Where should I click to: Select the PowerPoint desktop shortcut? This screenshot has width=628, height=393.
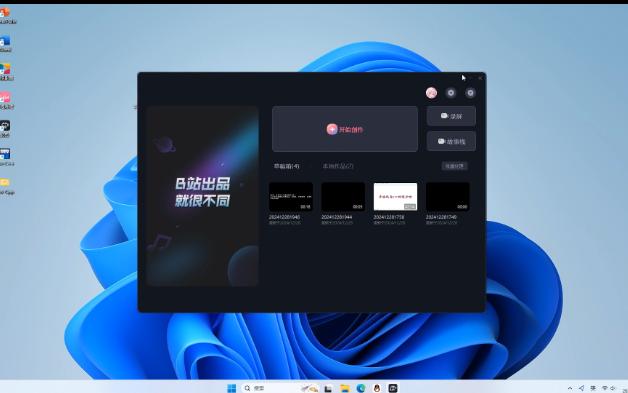coord(6,16)
